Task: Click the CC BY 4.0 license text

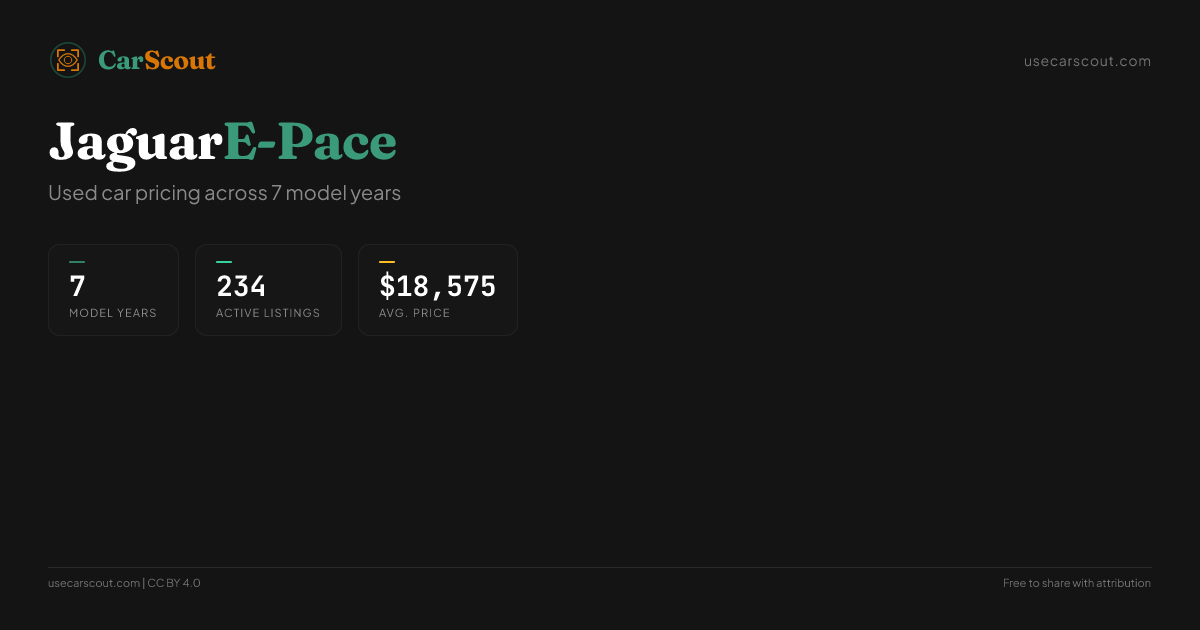Action: pos(174,583)
